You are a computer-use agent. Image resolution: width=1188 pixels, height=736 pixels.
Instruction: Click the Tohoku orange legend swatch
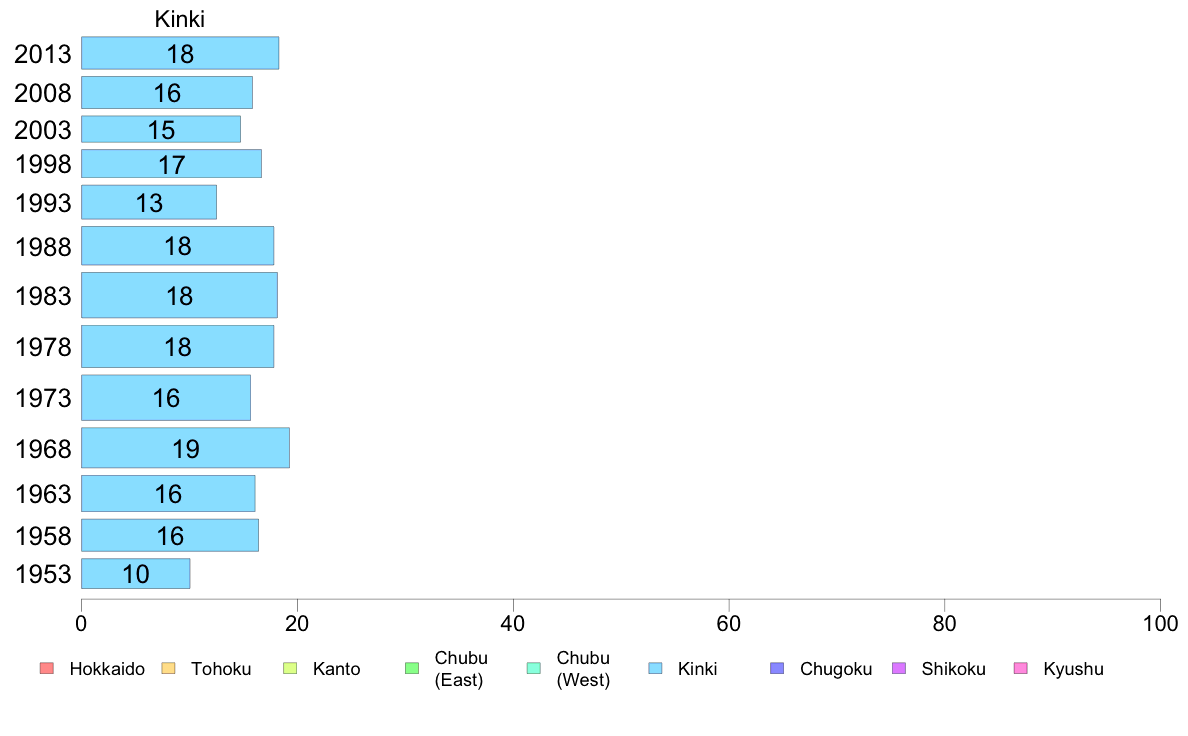point(168,668)
